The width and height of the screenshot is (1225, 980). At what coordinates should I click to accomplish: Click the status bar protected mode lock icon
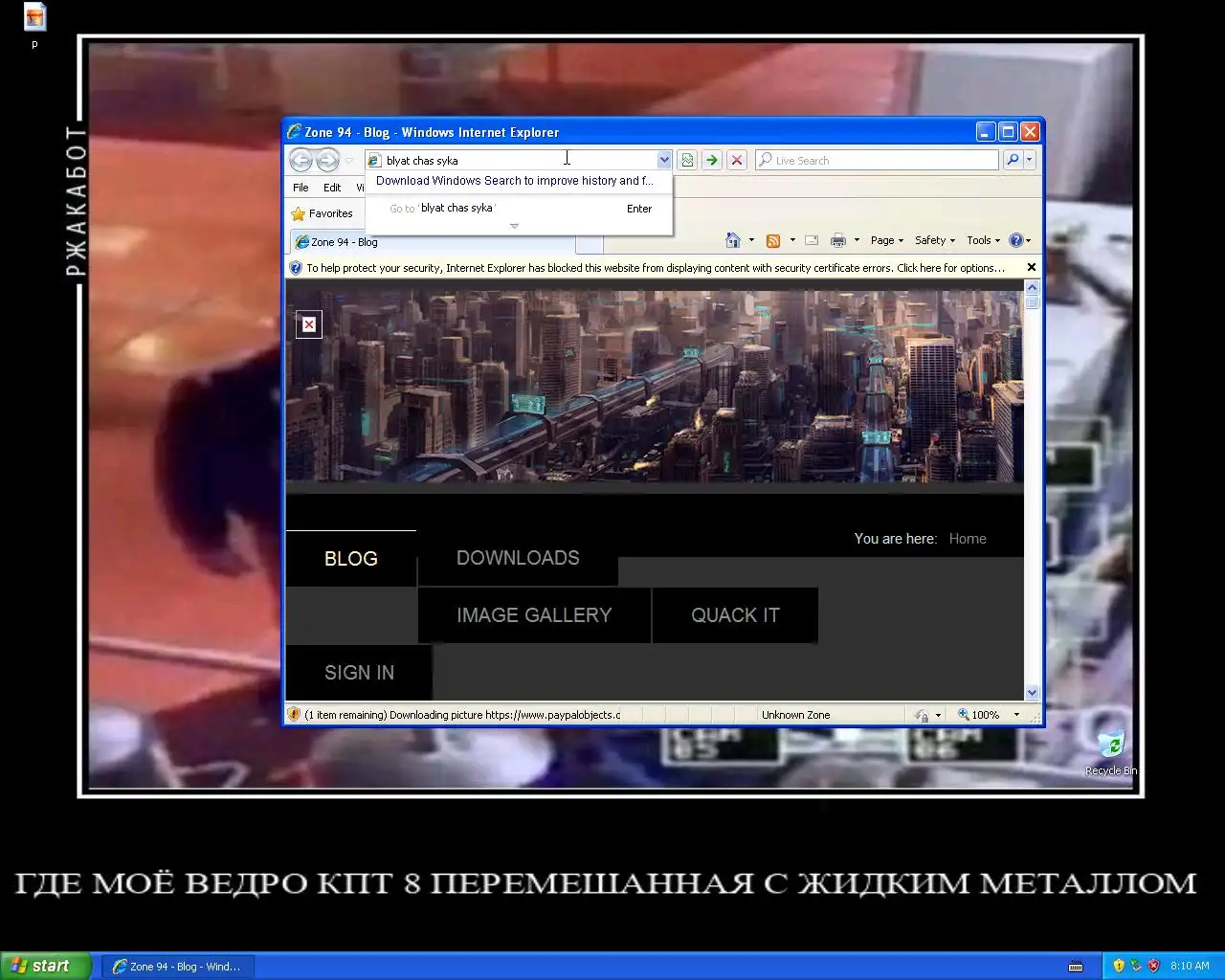click(921, 715)
